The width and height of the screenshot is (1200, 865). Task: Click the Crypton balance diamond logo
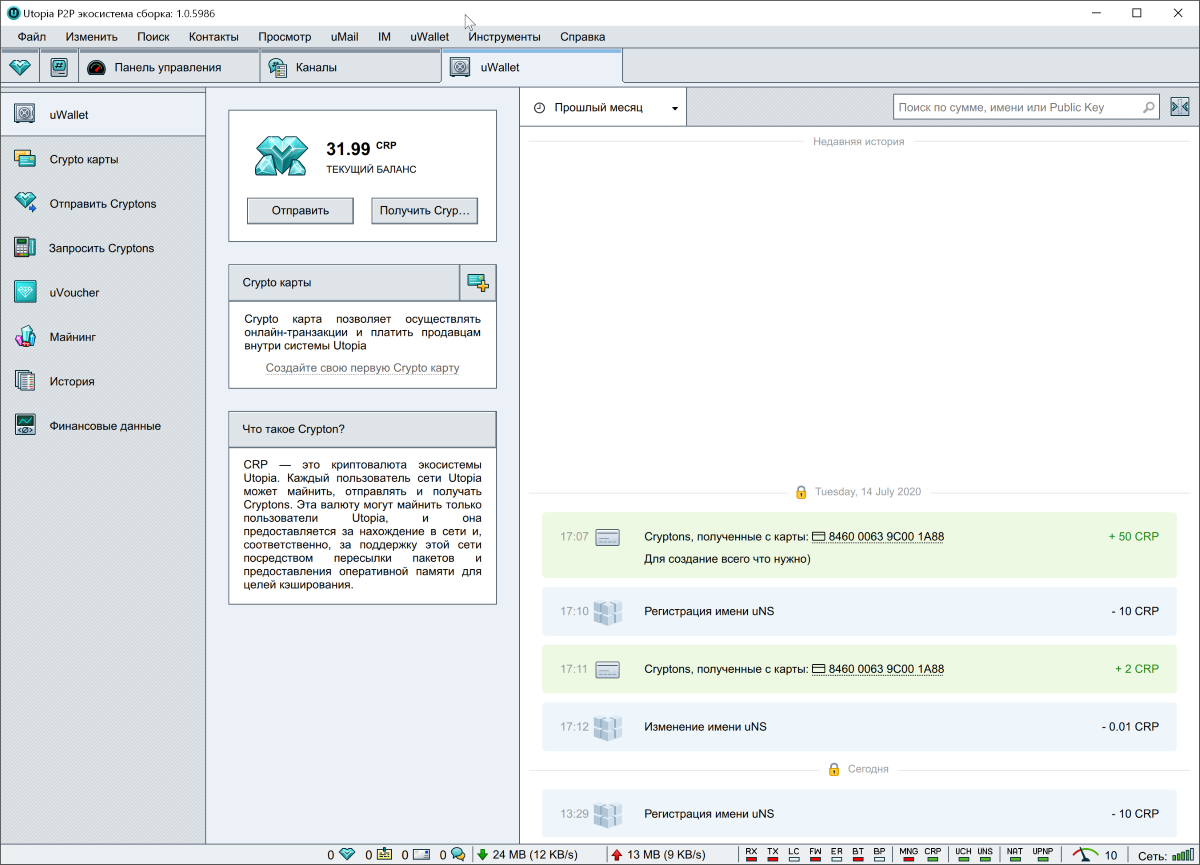click(x=281, y=155)
